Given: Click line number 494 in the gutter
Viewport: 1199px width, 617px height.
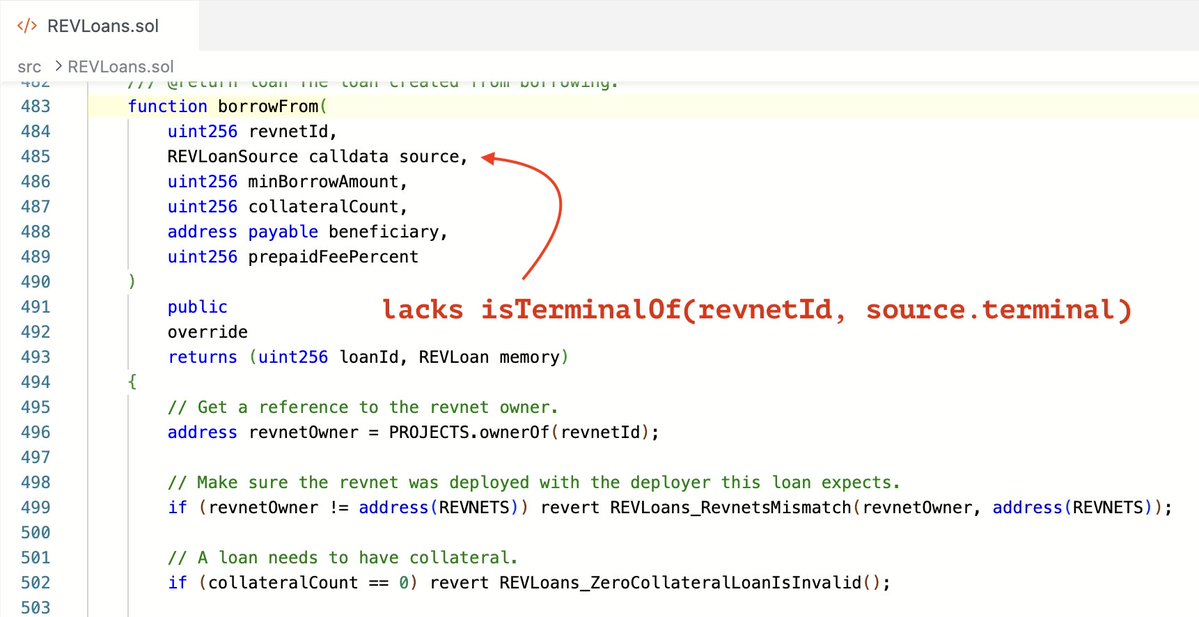Looking at the screenshot, I should tap(37, 382).
